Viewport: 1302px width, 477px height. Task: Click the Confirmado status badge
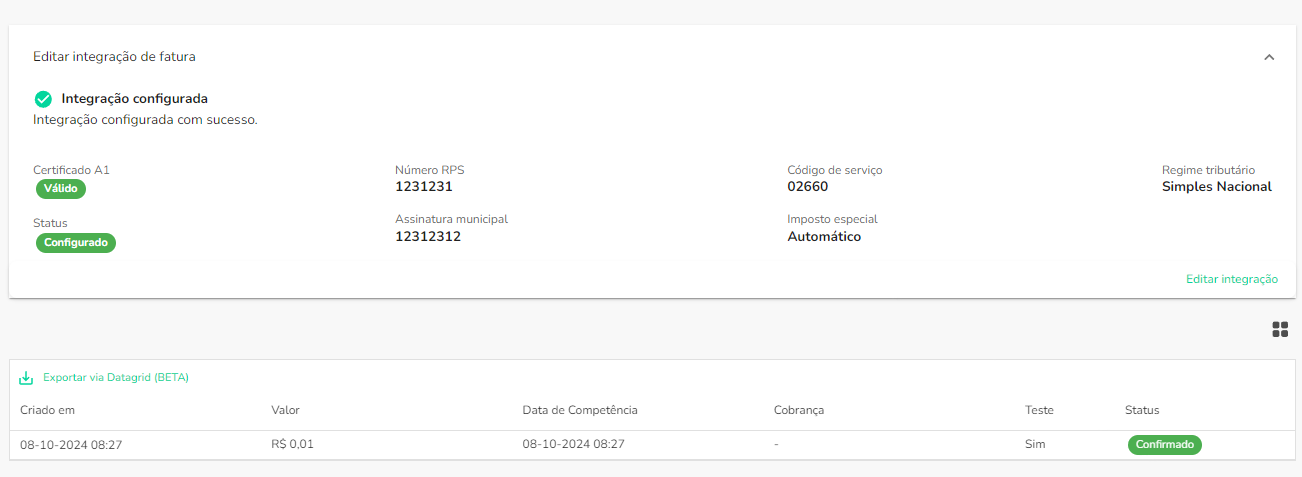coord(1164,445)
